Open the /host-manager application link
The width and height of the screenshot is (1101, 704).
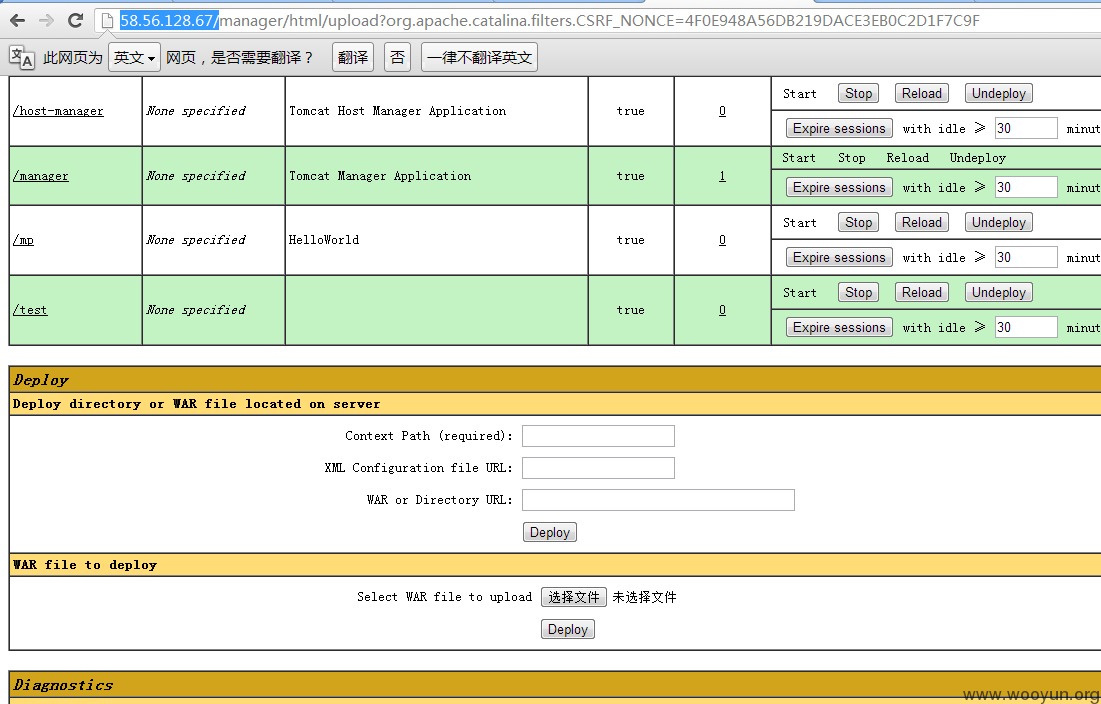pyautogui.click(x=58, y=111)
